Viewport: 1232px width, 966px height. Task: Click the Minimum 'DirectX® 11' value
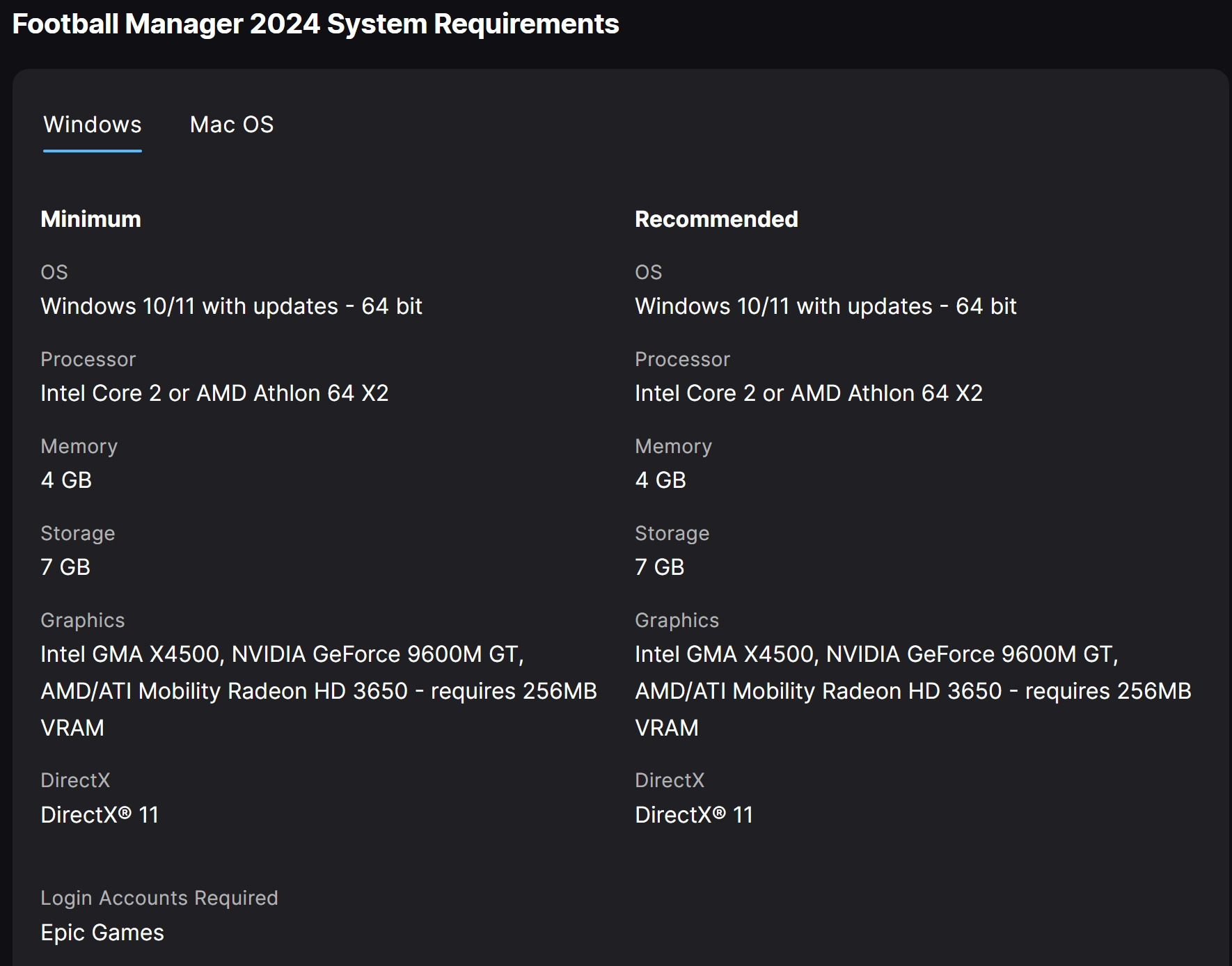(x=100, y=815)
